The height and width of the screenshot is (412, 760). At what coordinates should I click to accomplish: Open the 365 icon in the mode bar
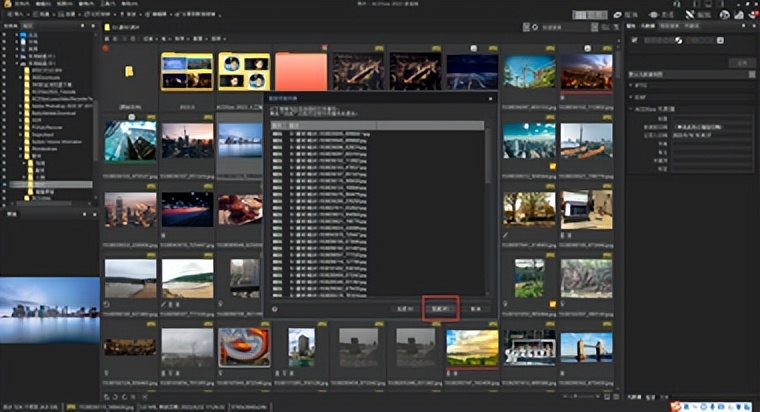point(725,15)
